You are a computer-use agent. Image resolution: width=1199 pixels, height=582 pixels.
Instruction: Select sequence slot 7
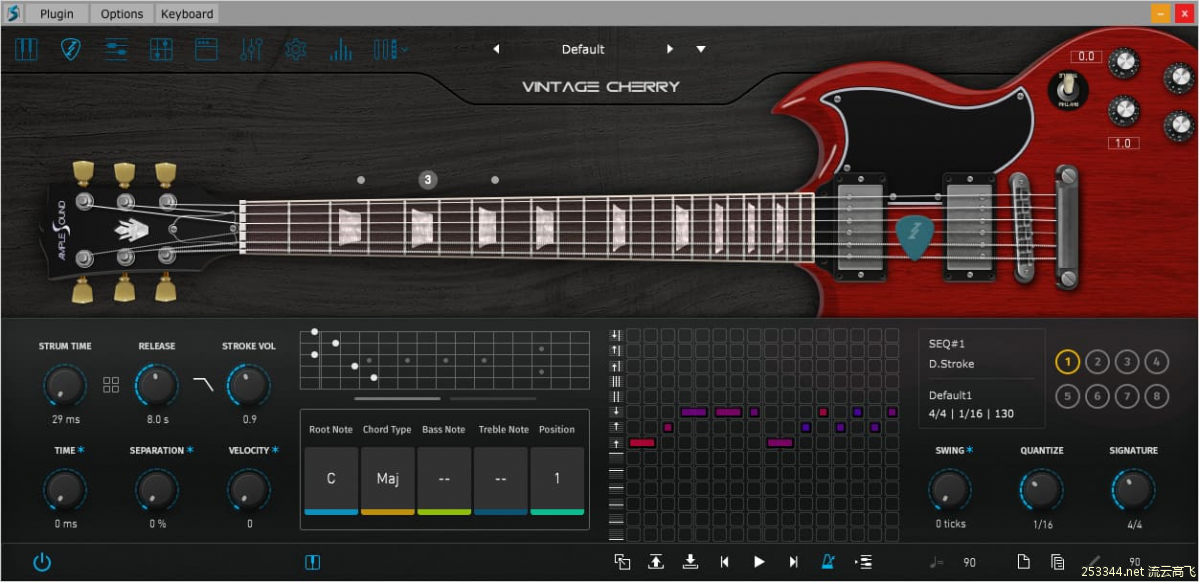click(1127, 396)
